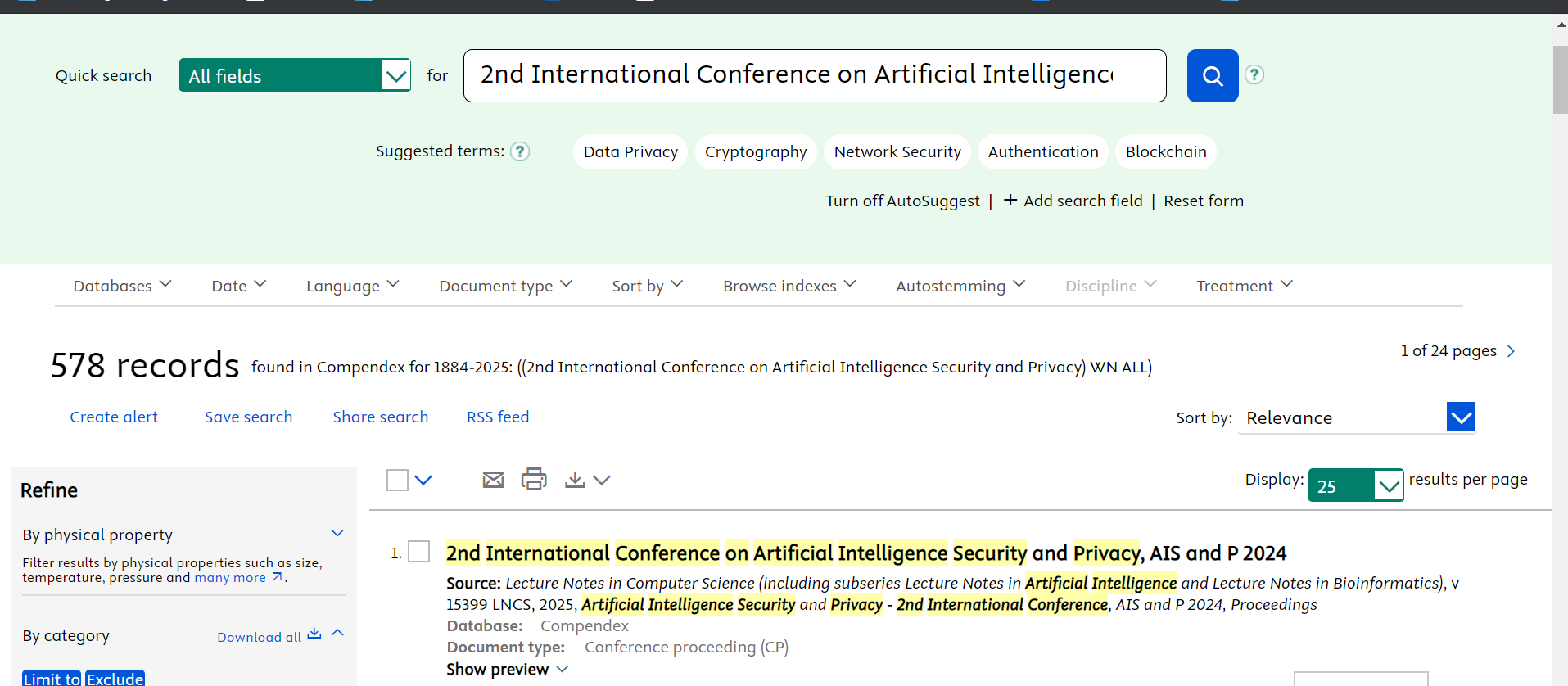Open the Browse indexes menu
Viewport: 1568px width, 686px height.
pos(789,286)
